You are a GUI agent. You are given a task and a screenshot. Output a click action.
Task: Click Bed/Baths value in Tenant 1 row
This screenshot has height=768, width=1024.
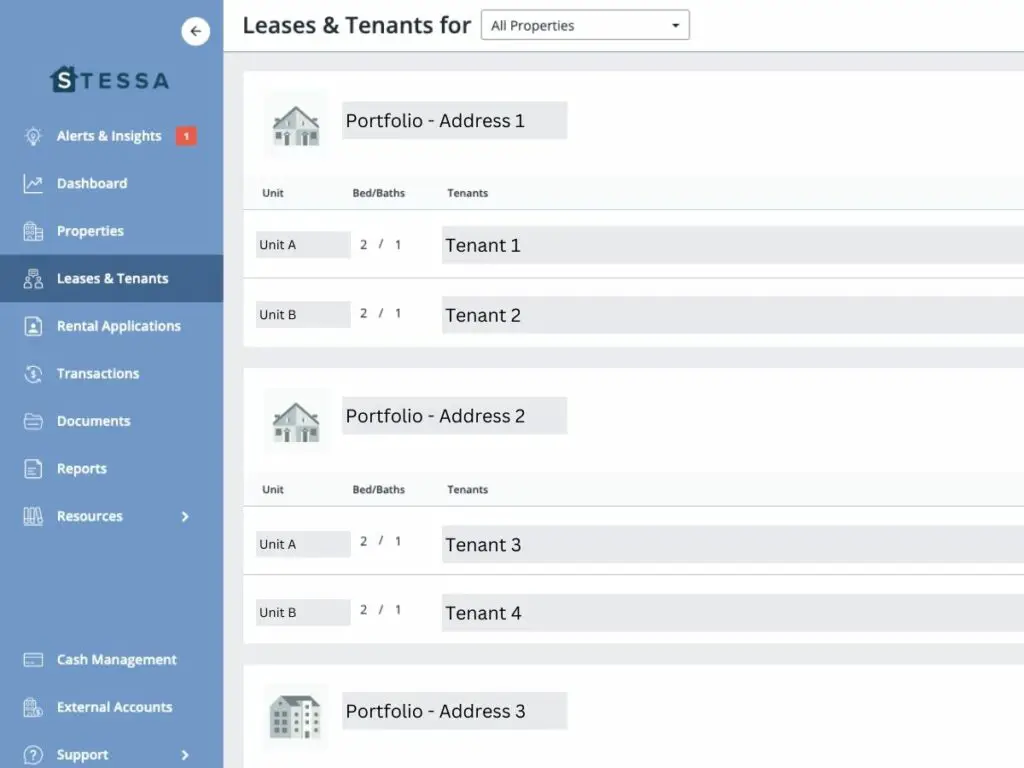[380, 244]
